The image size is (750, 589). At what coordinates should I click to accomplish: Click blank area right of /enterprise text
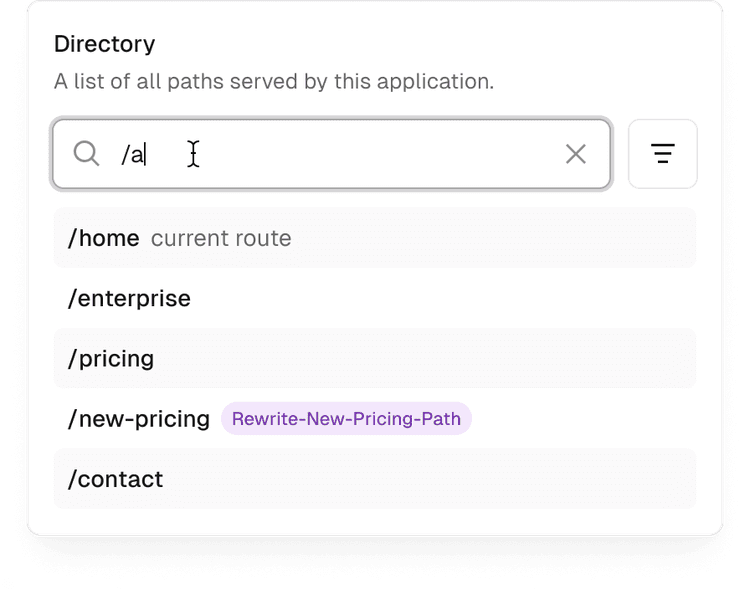click(440, 298)
